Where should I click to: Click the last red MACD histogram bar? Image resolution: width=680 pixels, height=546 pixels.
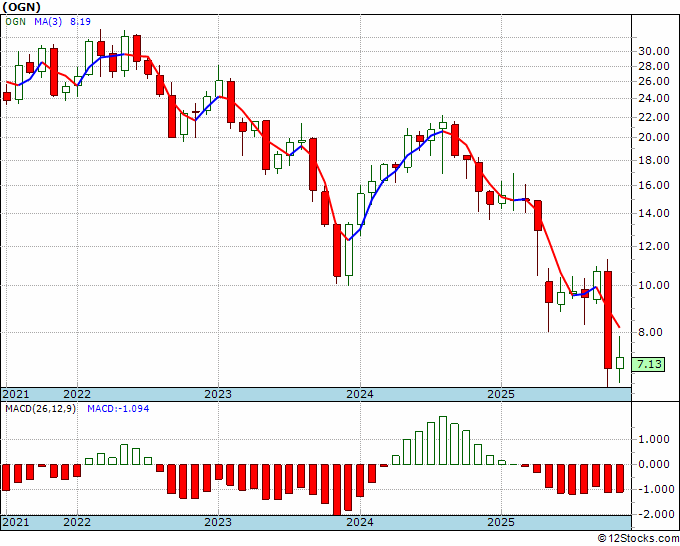[620, 478]
